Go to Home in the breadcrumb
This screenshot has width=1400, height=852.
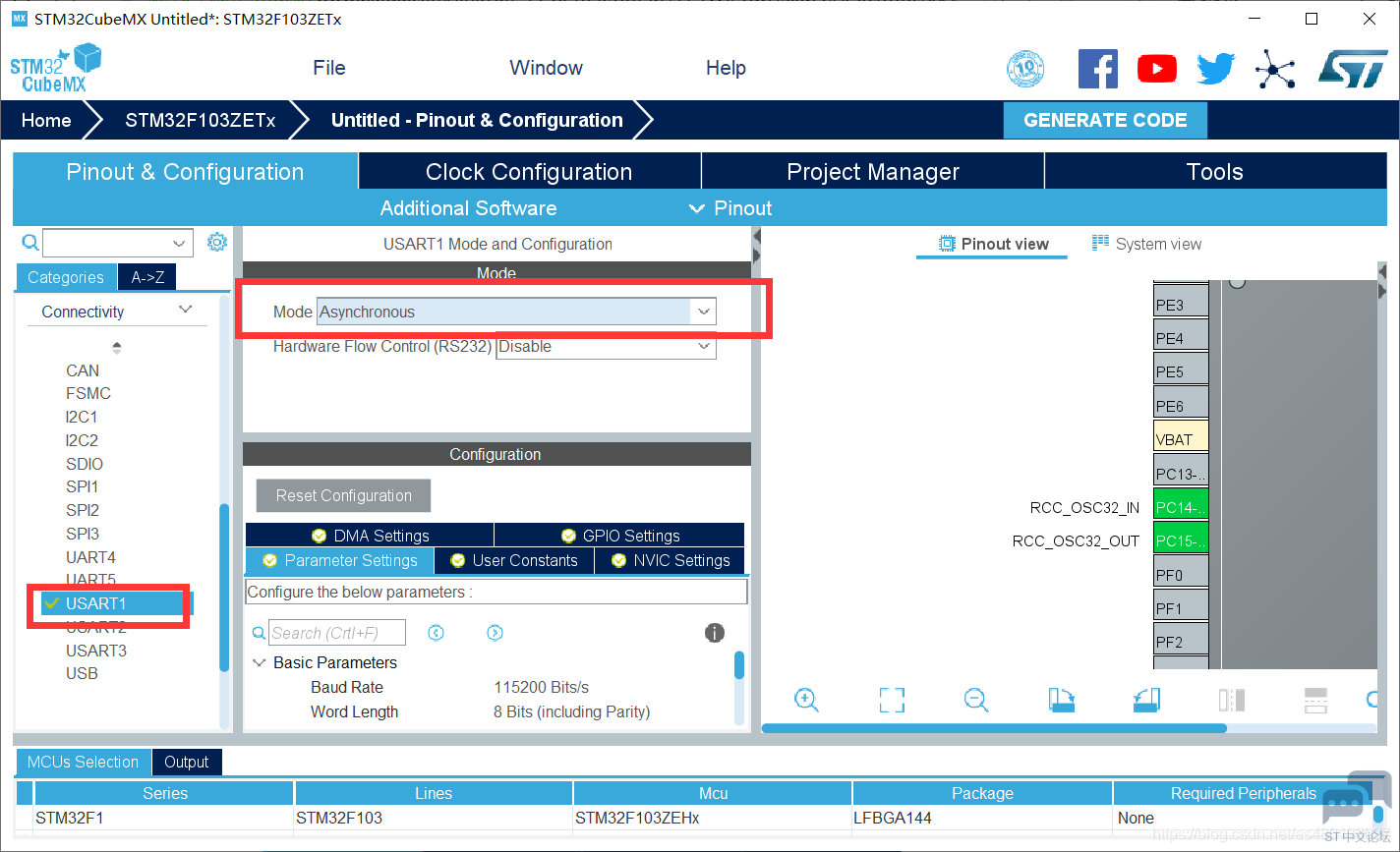(46, 120)
